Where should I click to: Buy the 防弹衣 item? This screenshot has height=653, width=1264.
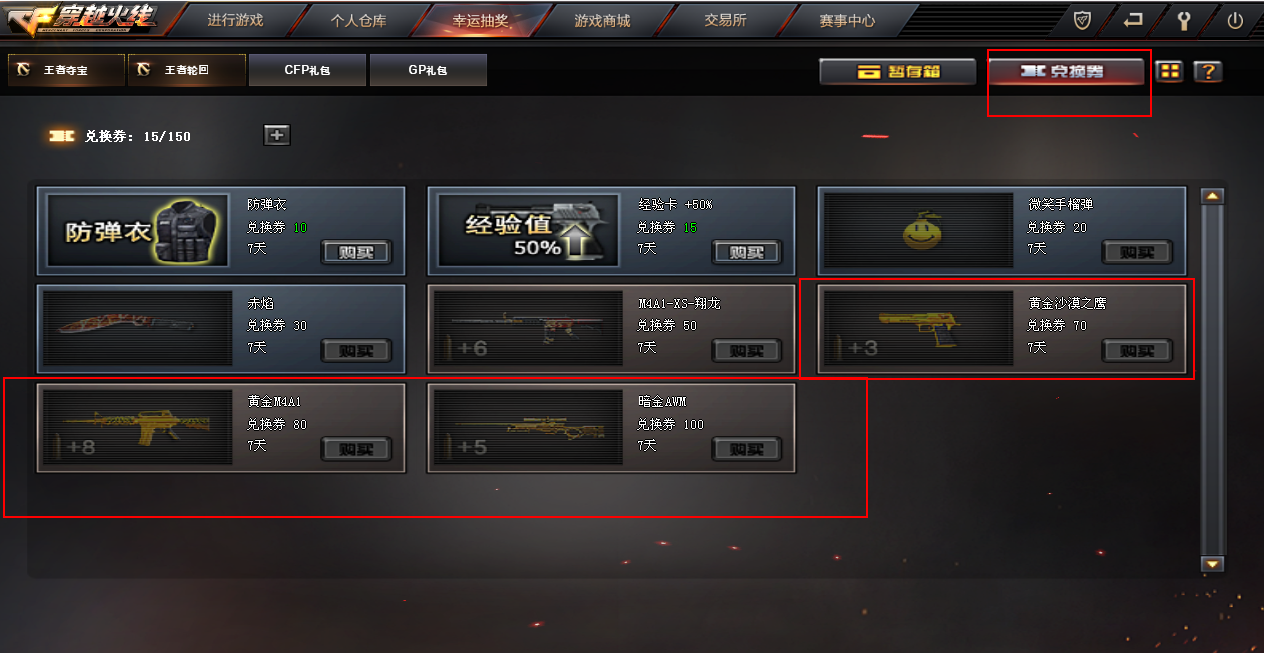tap(356, 252)
